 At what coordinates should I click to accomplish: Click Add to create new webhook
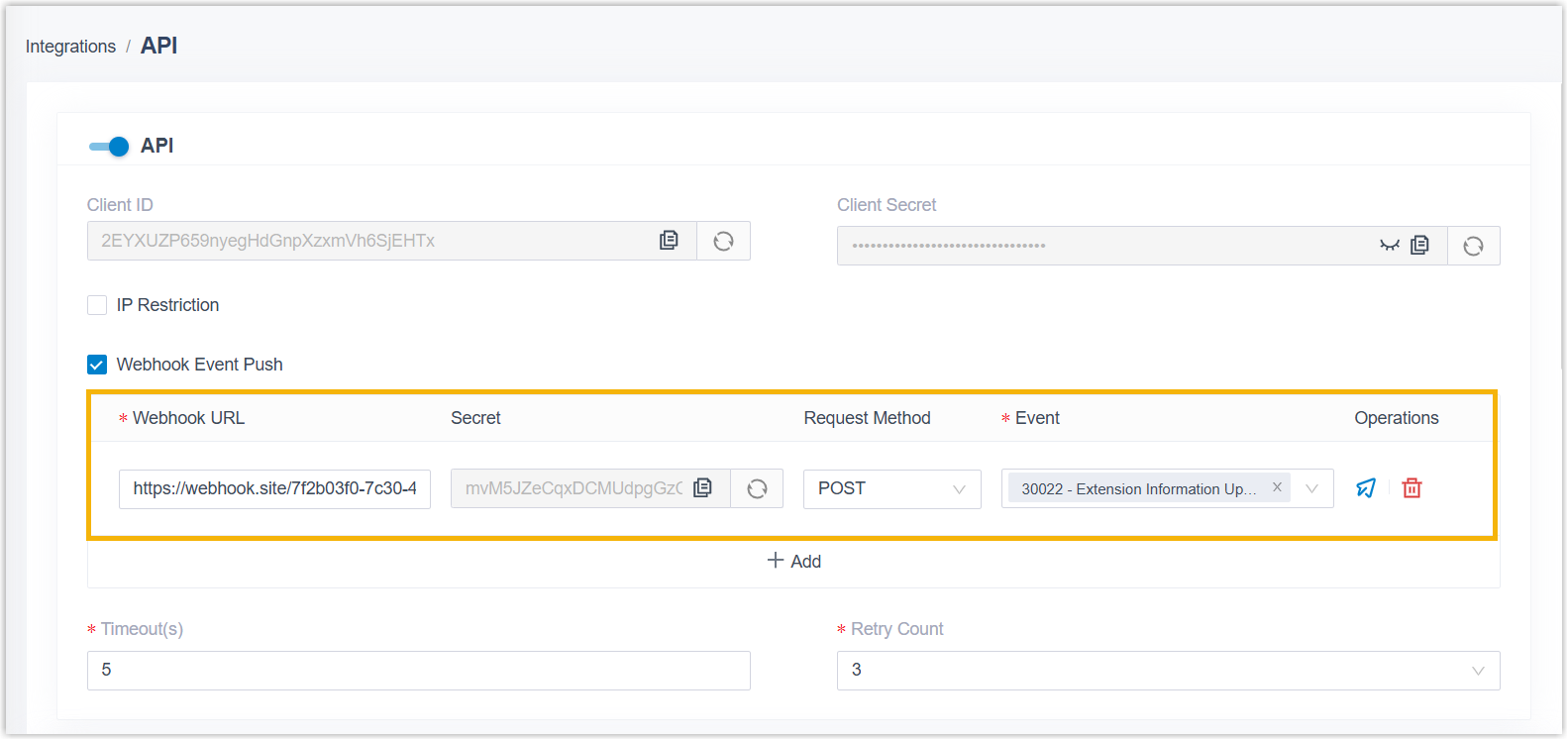pyautogui.click(x=794, y=562)
